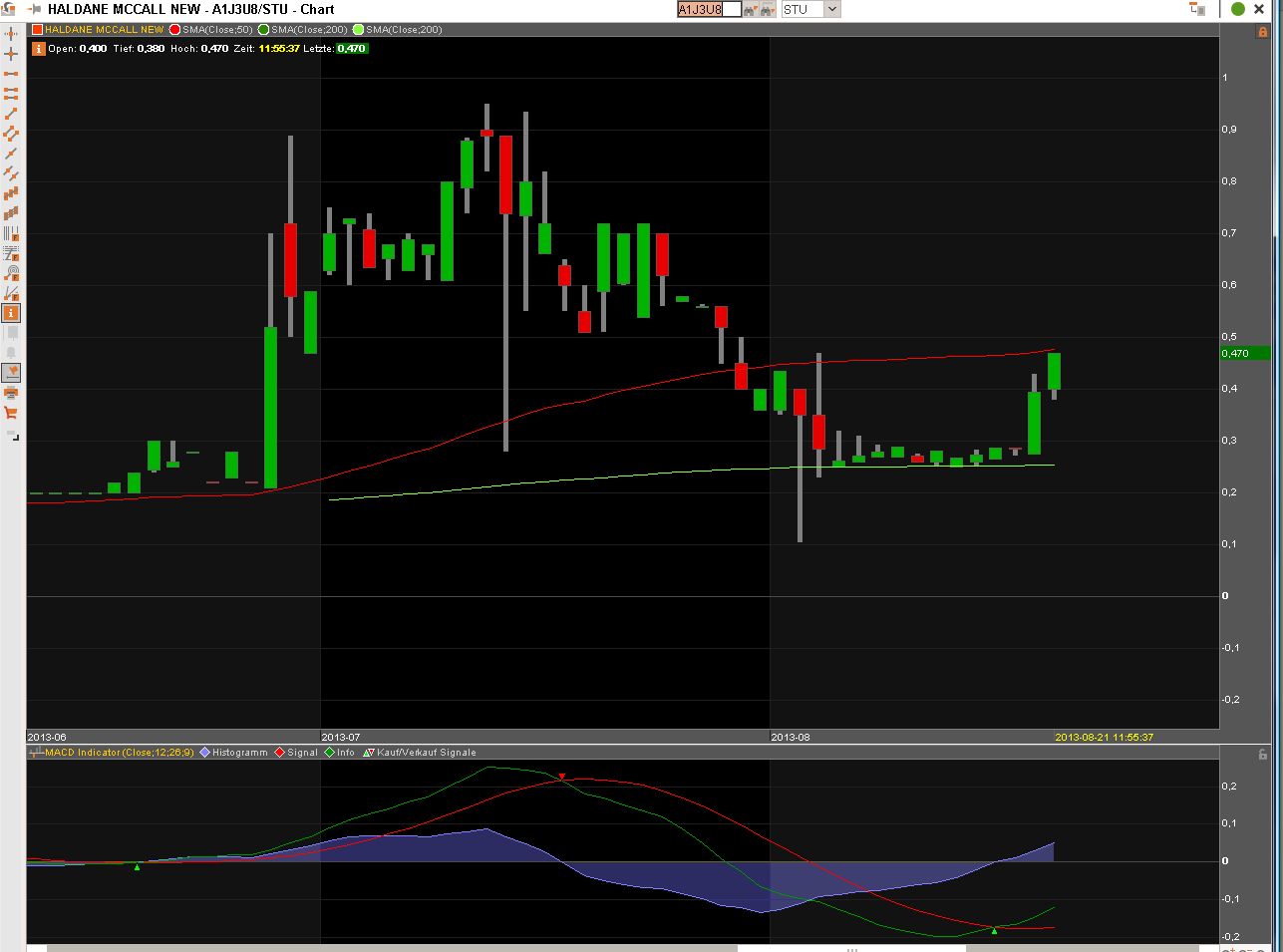Open the shopping cart order icon

[11, 412]
